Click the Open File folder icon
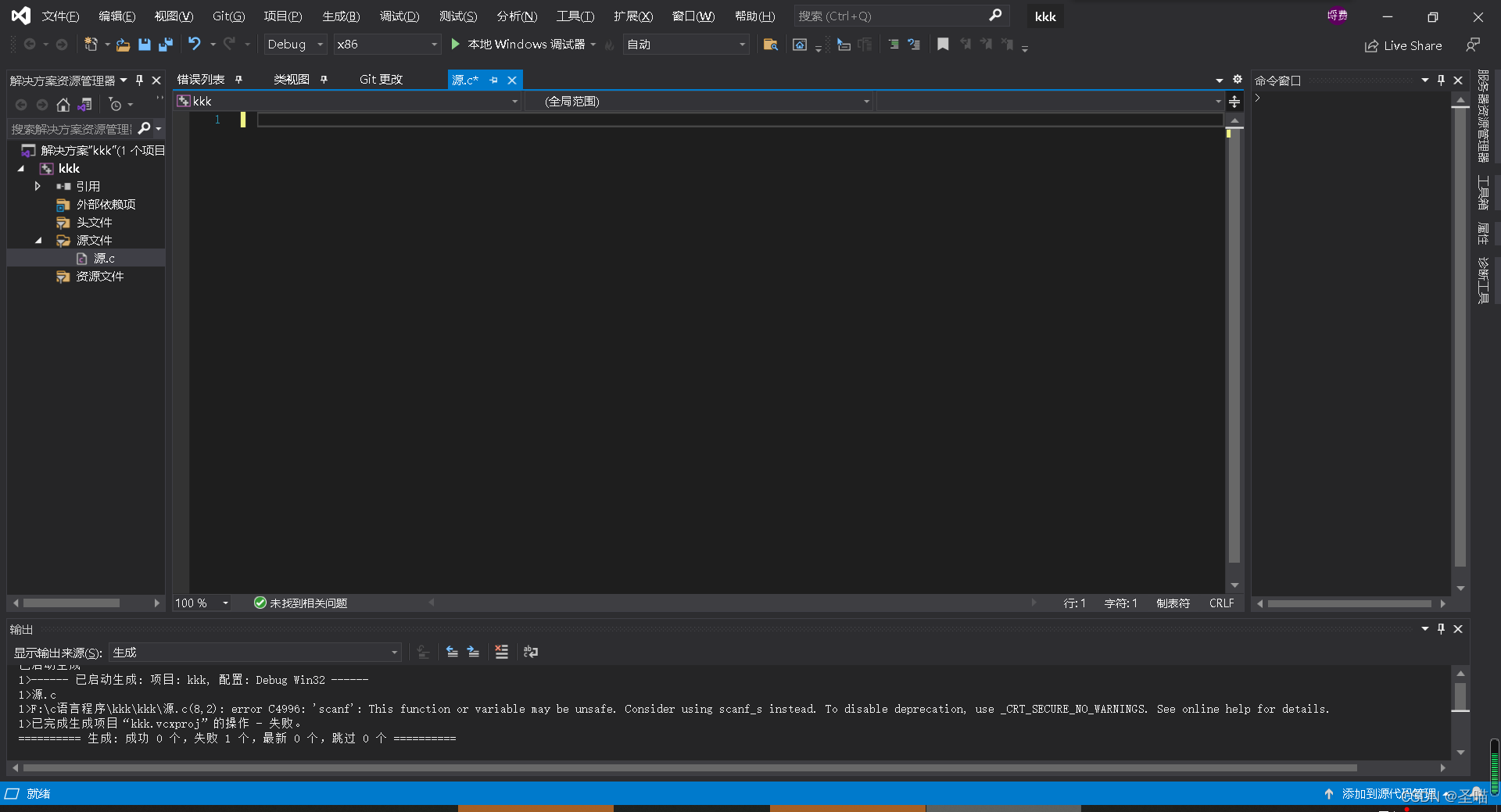This screenshot has width=1501, height=812. (123, 45)
